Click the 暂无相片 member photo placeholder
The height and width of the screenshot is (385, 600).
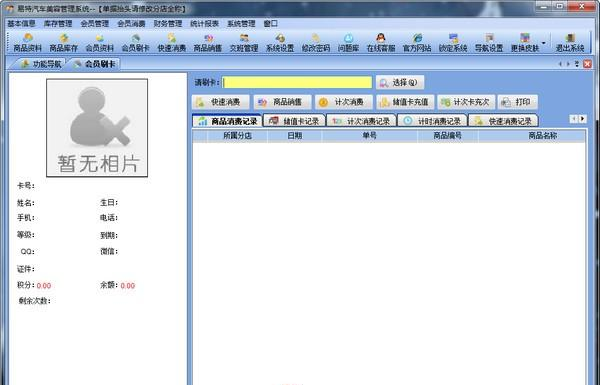97,128
